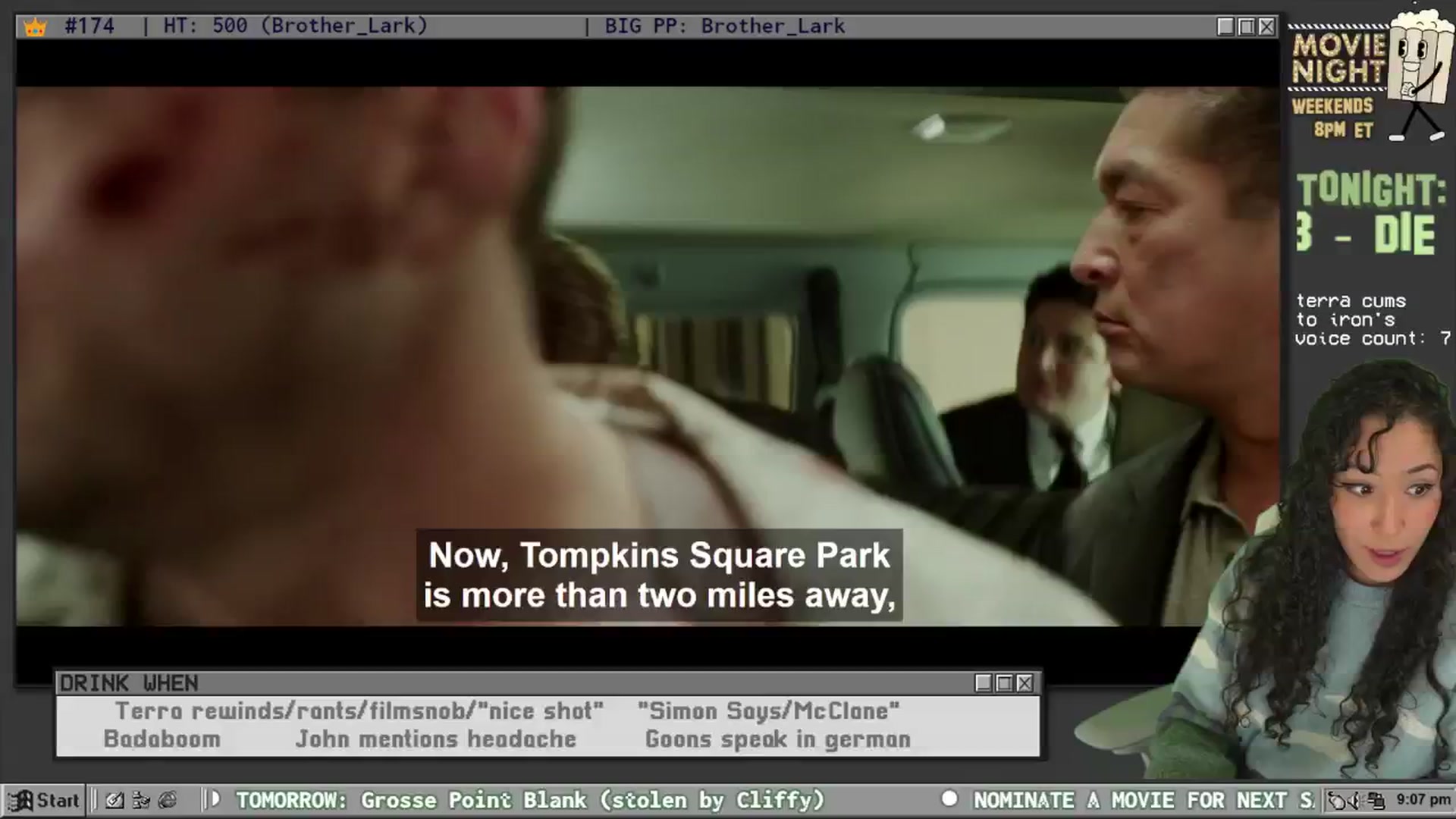Minimize the DRINK WHEN window

[984, 683]
